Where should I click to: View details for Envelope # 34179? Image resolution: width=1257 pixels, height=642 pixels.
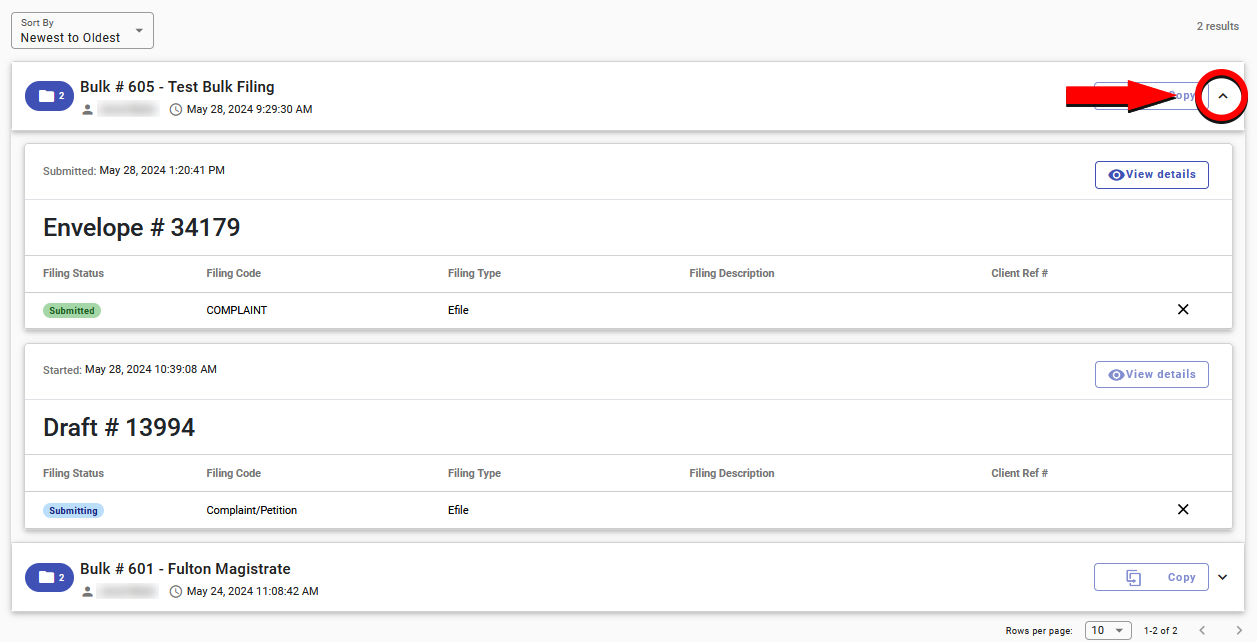point(1152,174)
